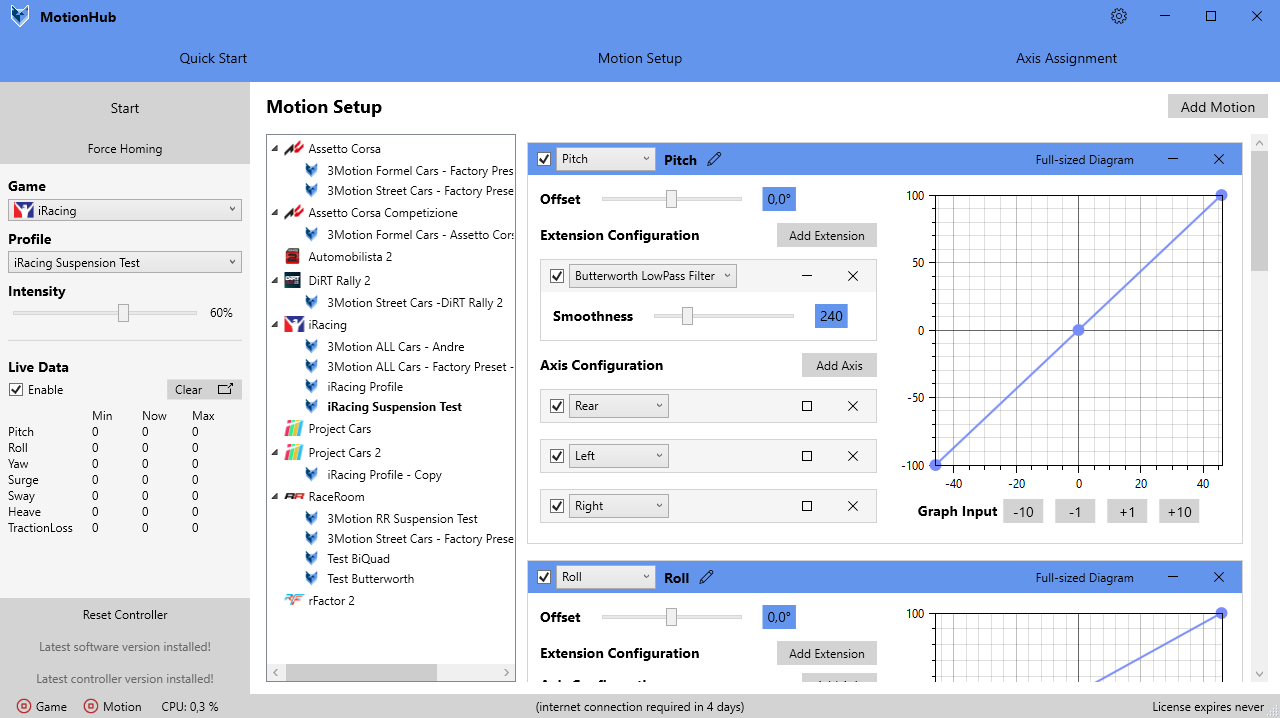Image resolution: width=1280 pixels, height=718 pixels.
Task: Click the edit pencil next to Roll
Action: (x=707, y=577)
